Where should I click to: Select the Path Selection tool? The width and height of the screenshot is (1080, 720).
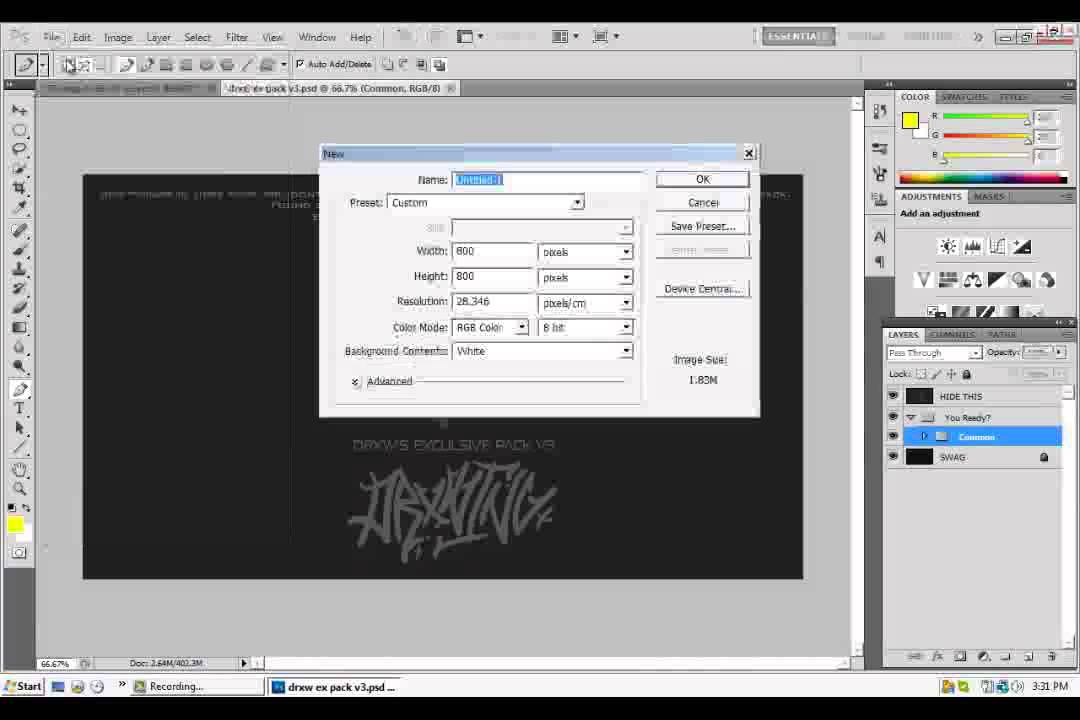19,428
